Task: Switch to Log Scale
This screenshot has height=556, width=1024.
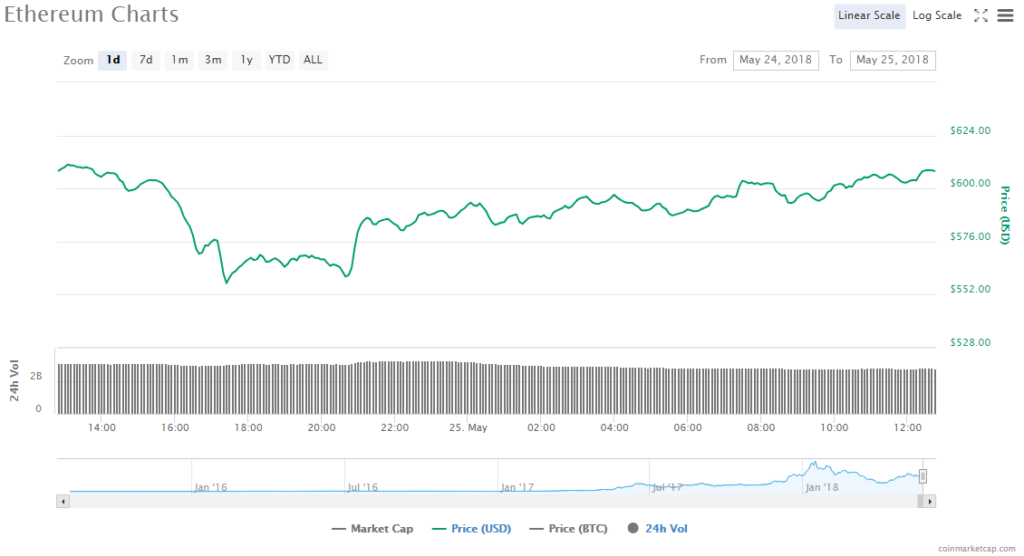Action: 937,15
